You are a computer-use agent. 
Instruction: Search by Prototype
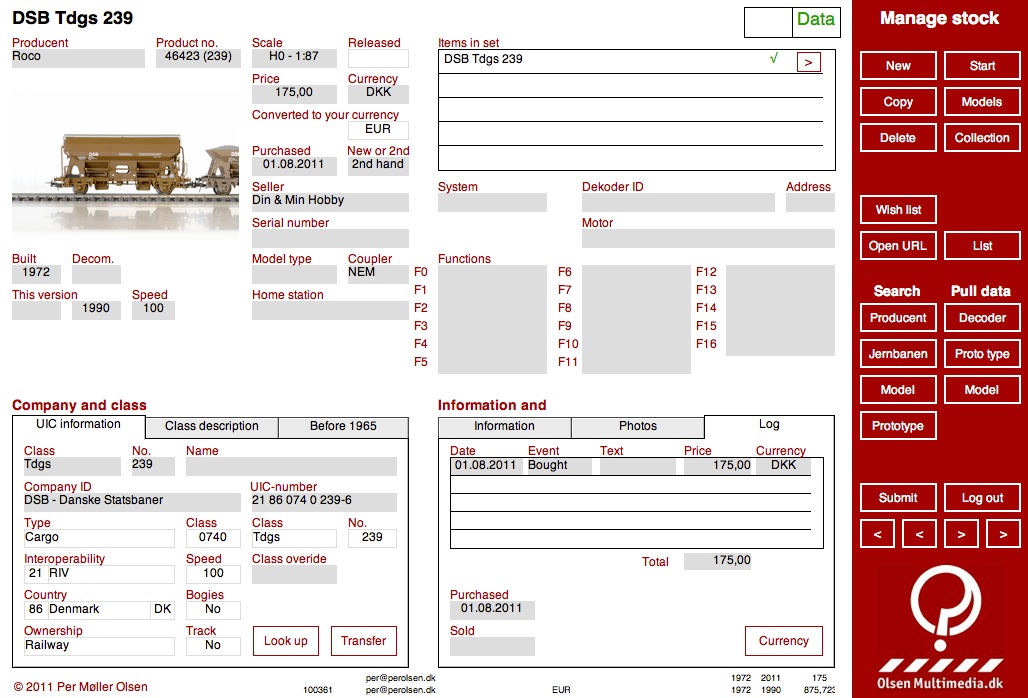(898, 426)
